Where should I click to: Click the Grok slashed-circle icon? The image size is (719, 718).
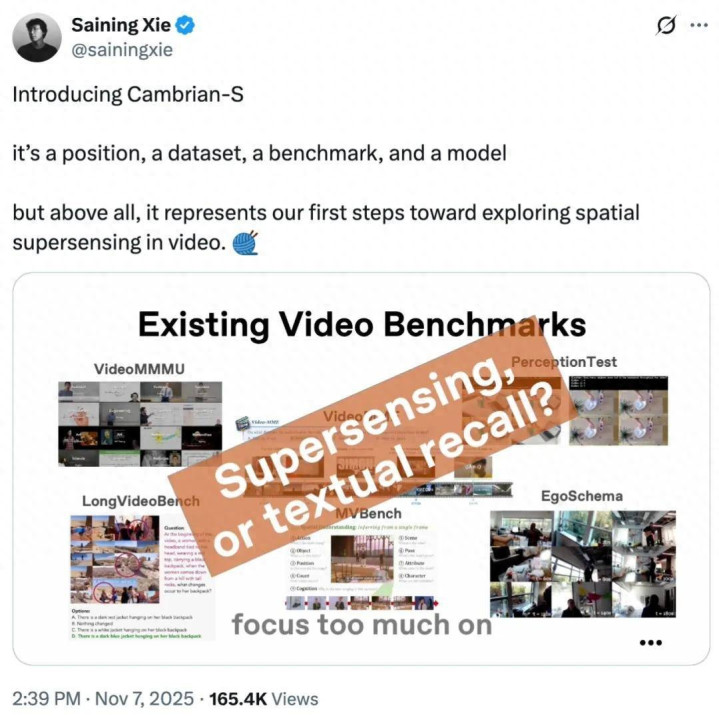pos(666,25)
